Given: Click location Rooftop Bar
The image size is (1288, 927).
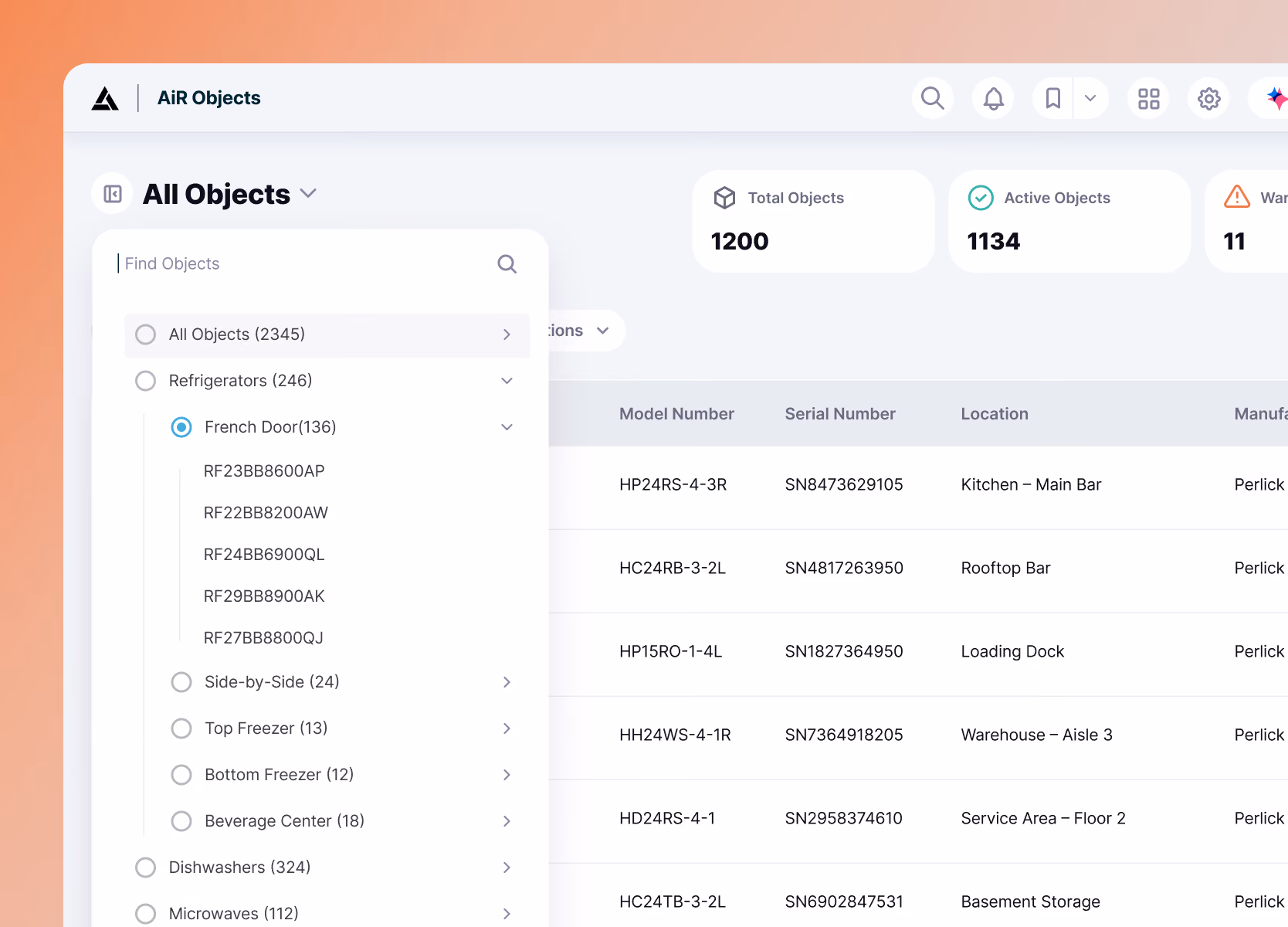Looking at the screenshot, I should click(x=1005, y=569).
